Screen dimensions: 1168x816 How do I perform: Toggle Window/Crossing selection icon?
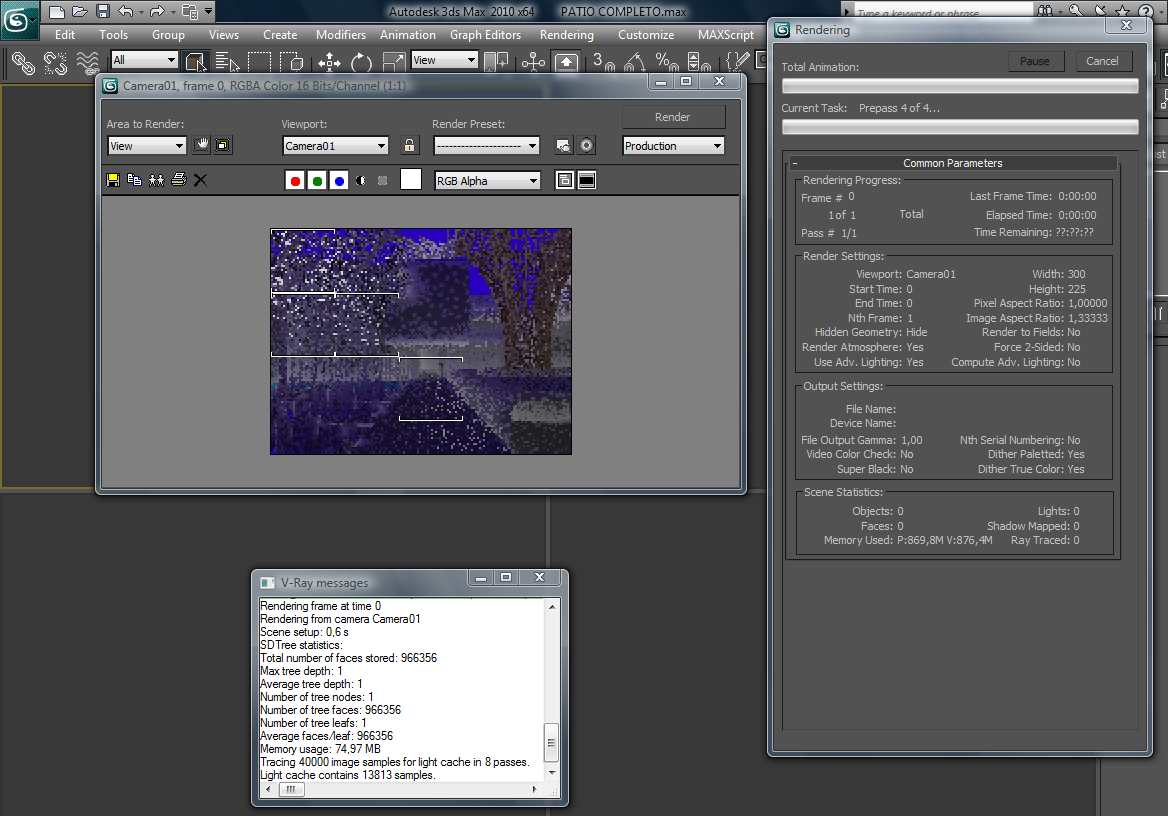(x=291, y=61)
